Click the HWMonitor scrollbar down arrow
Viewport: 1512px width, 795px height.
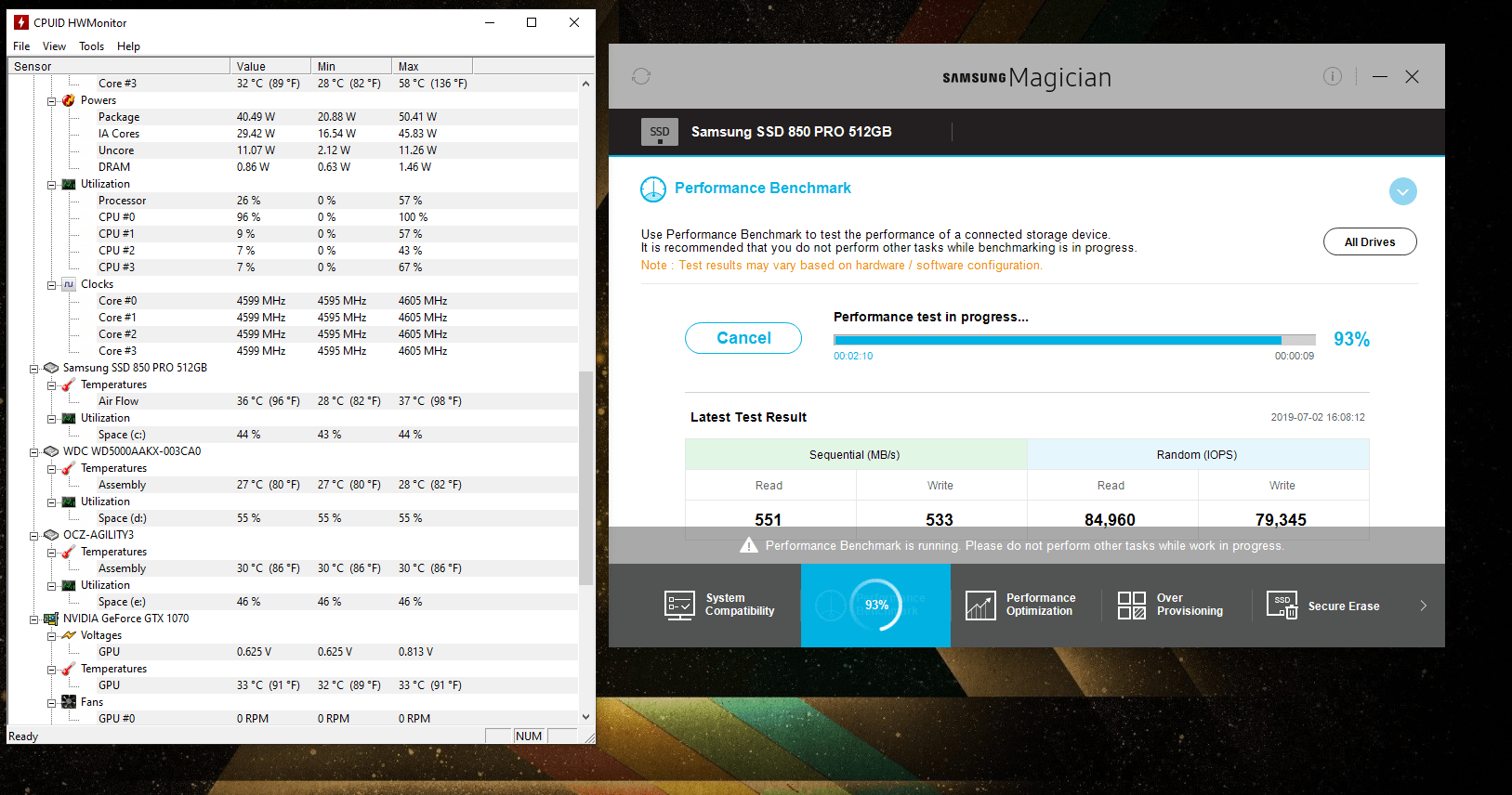click(x=585, y=717)
